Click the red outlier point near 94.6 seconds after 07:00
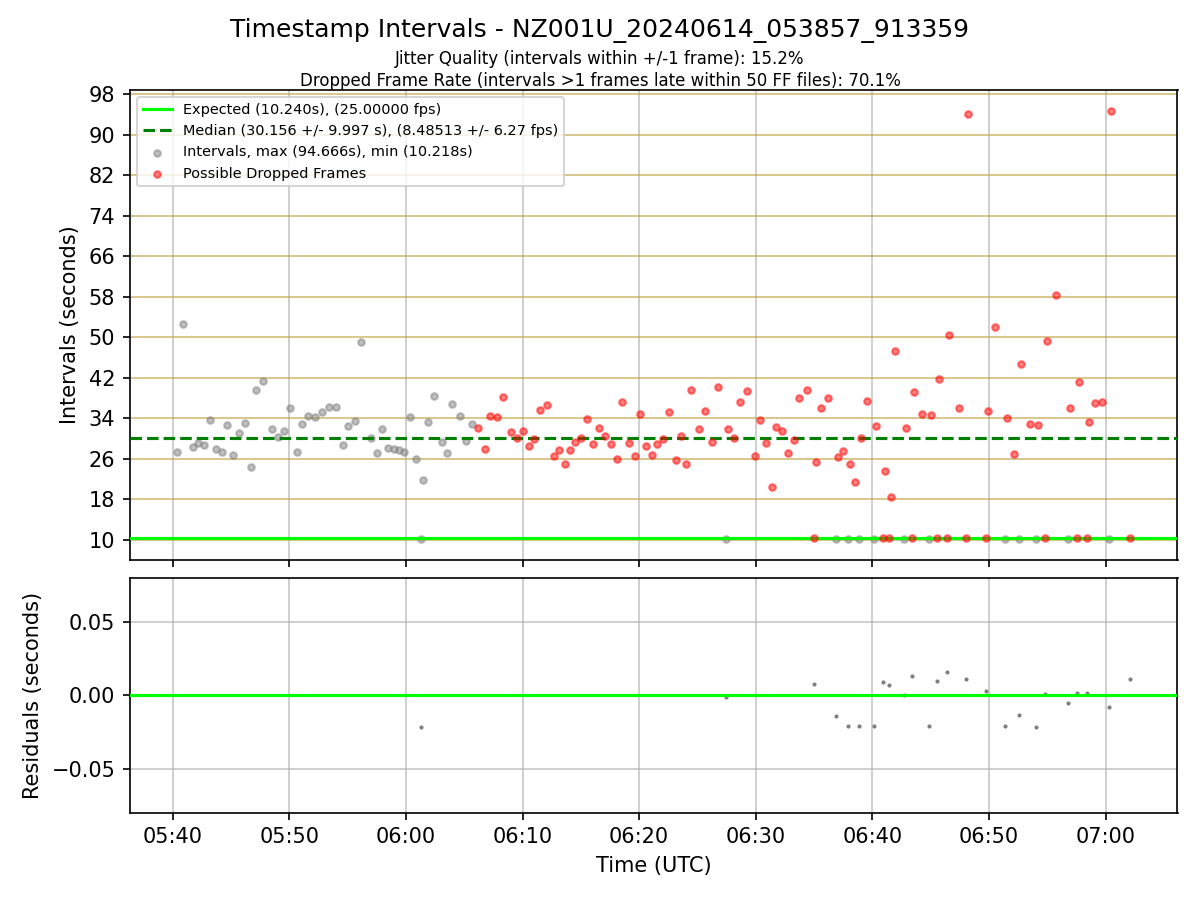The image size is (1200, 900). click(1111, 111)
